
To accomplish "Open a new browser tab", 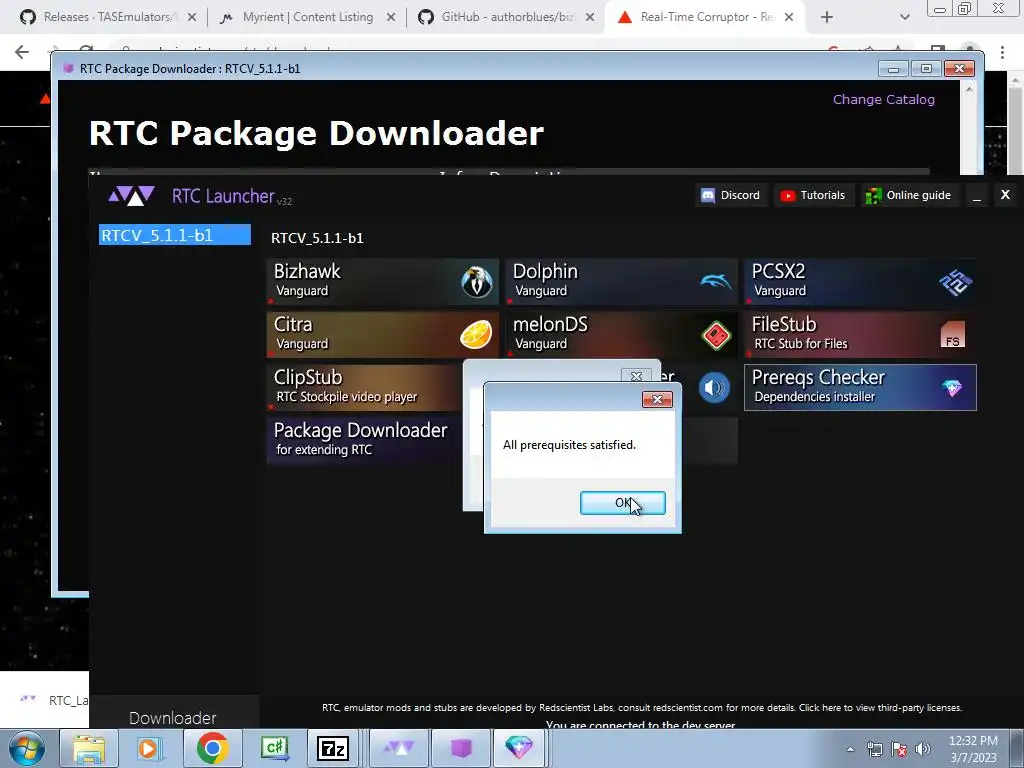I will pyautogui.click(x=827, y=18).
